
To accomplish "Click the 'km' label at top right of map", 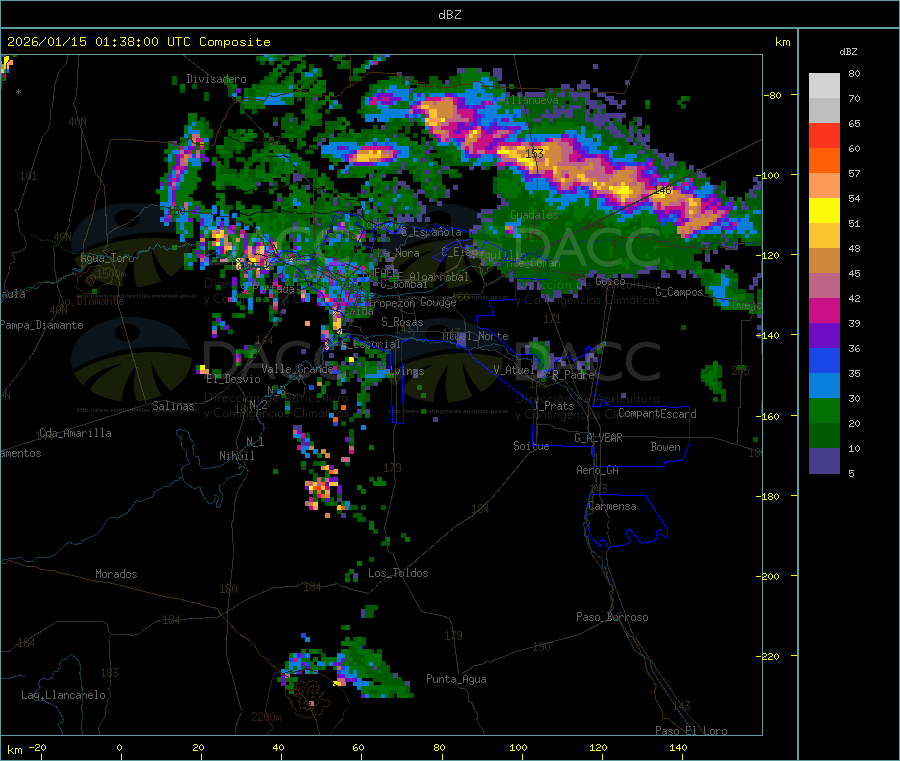I will click(x=782, y=42).
